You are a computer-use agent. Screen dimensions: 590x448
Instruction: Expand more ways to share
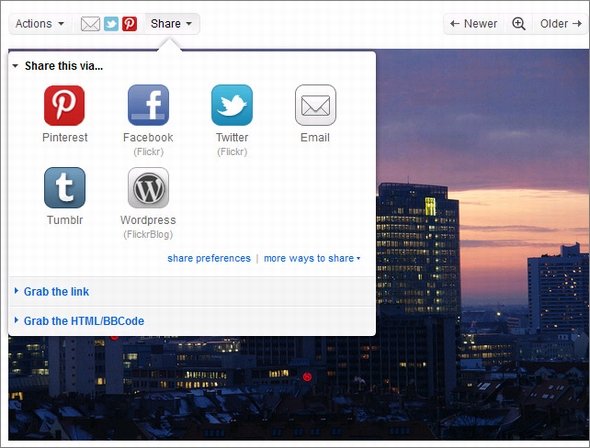tap(312, 258)
